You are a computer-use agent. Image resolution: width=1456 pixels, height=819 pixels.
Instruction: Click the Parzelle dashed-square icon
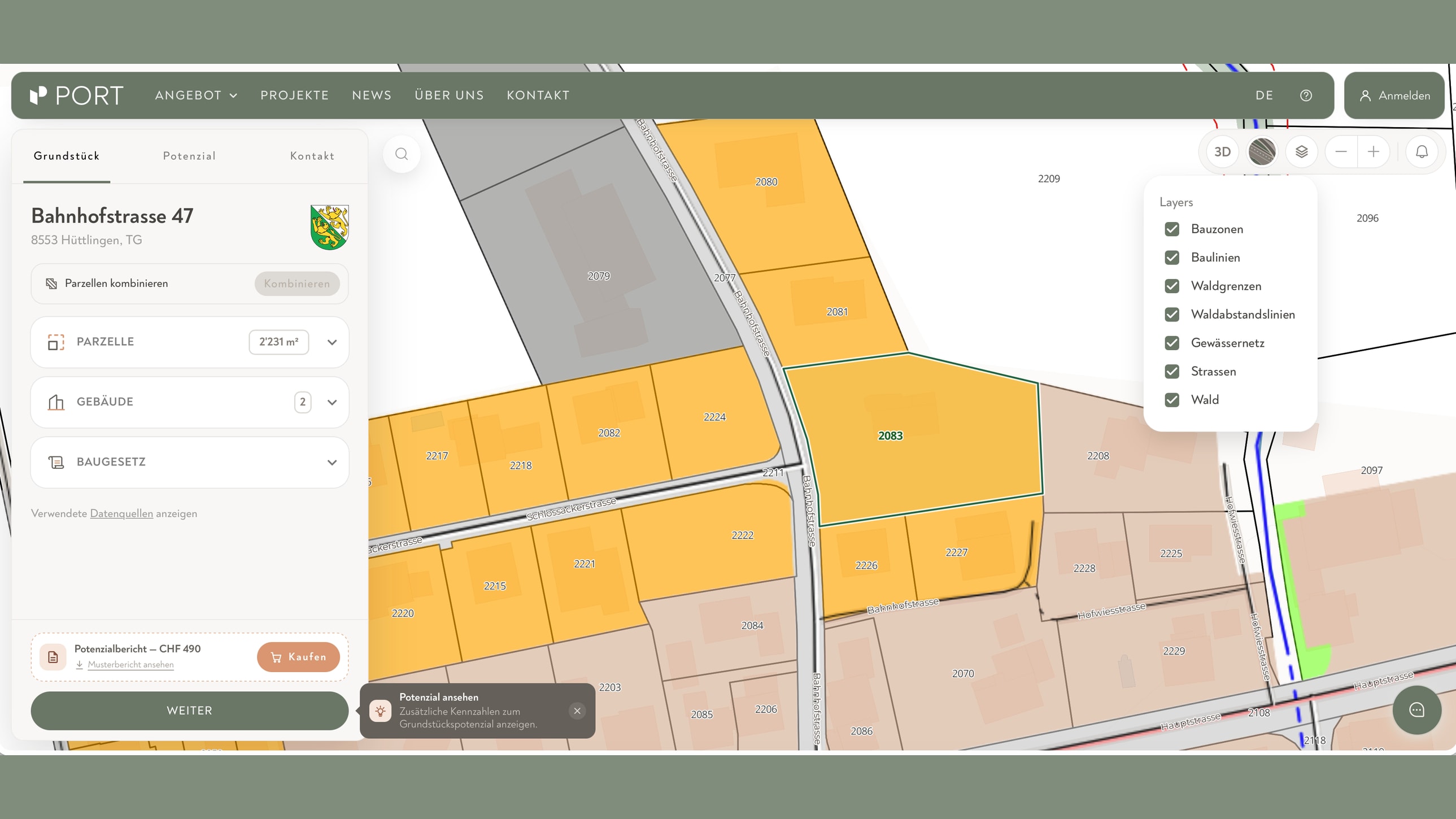(56, 342)
